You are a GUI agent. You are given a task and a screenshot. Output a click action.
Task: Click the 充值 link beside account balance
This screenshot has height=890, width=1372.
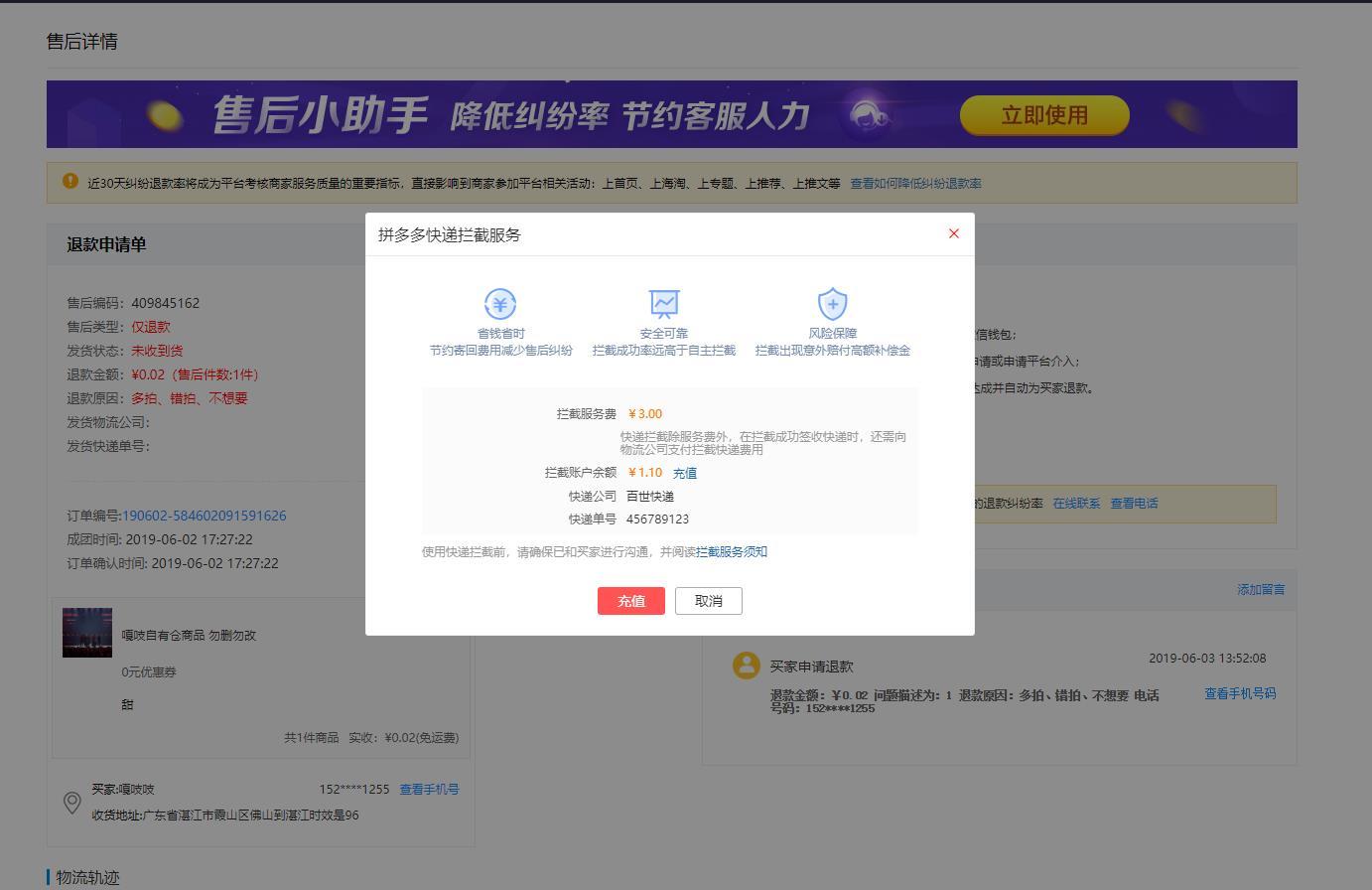coord(684,474)
